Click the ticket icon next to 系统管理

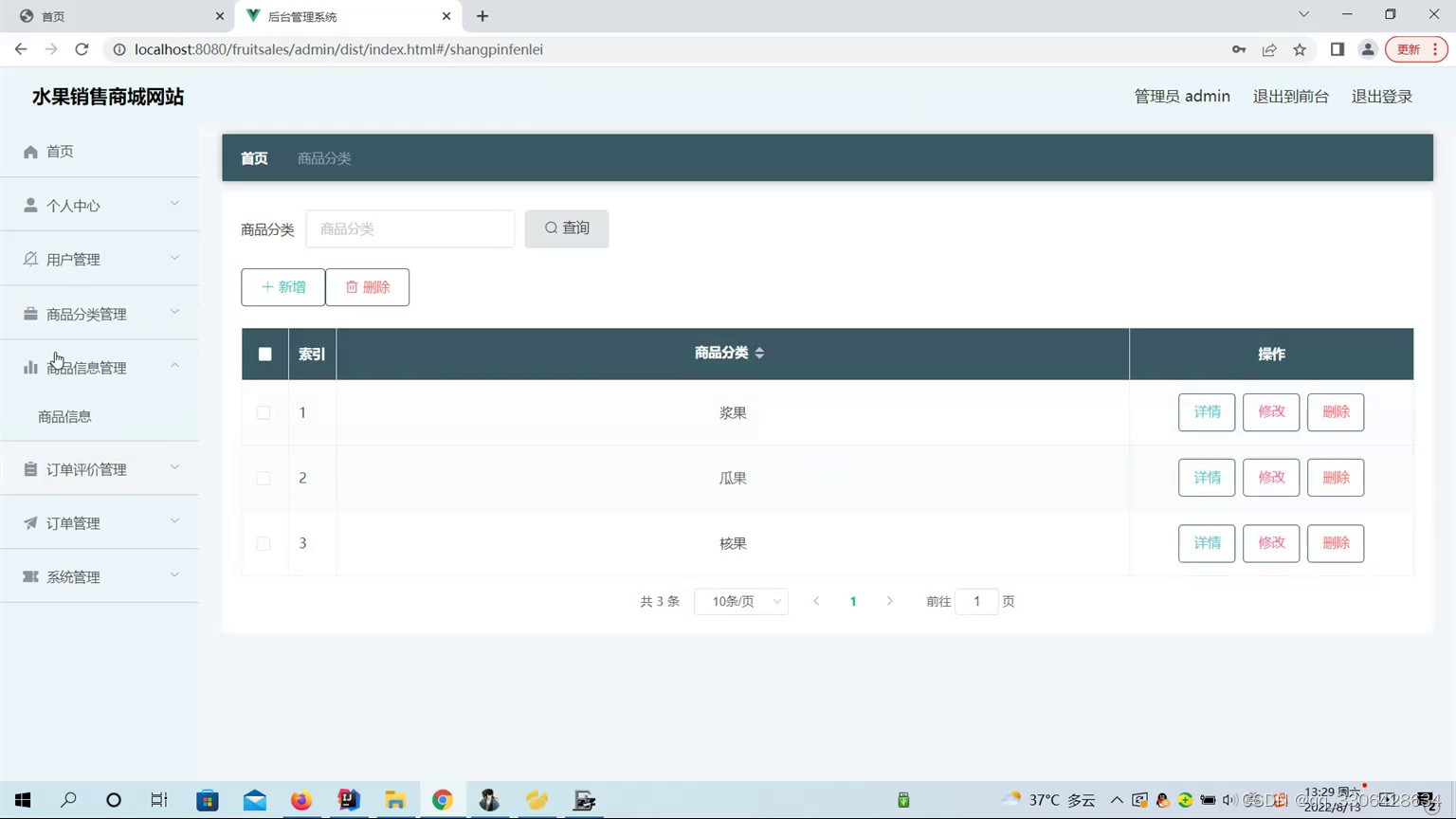point(30,576)
